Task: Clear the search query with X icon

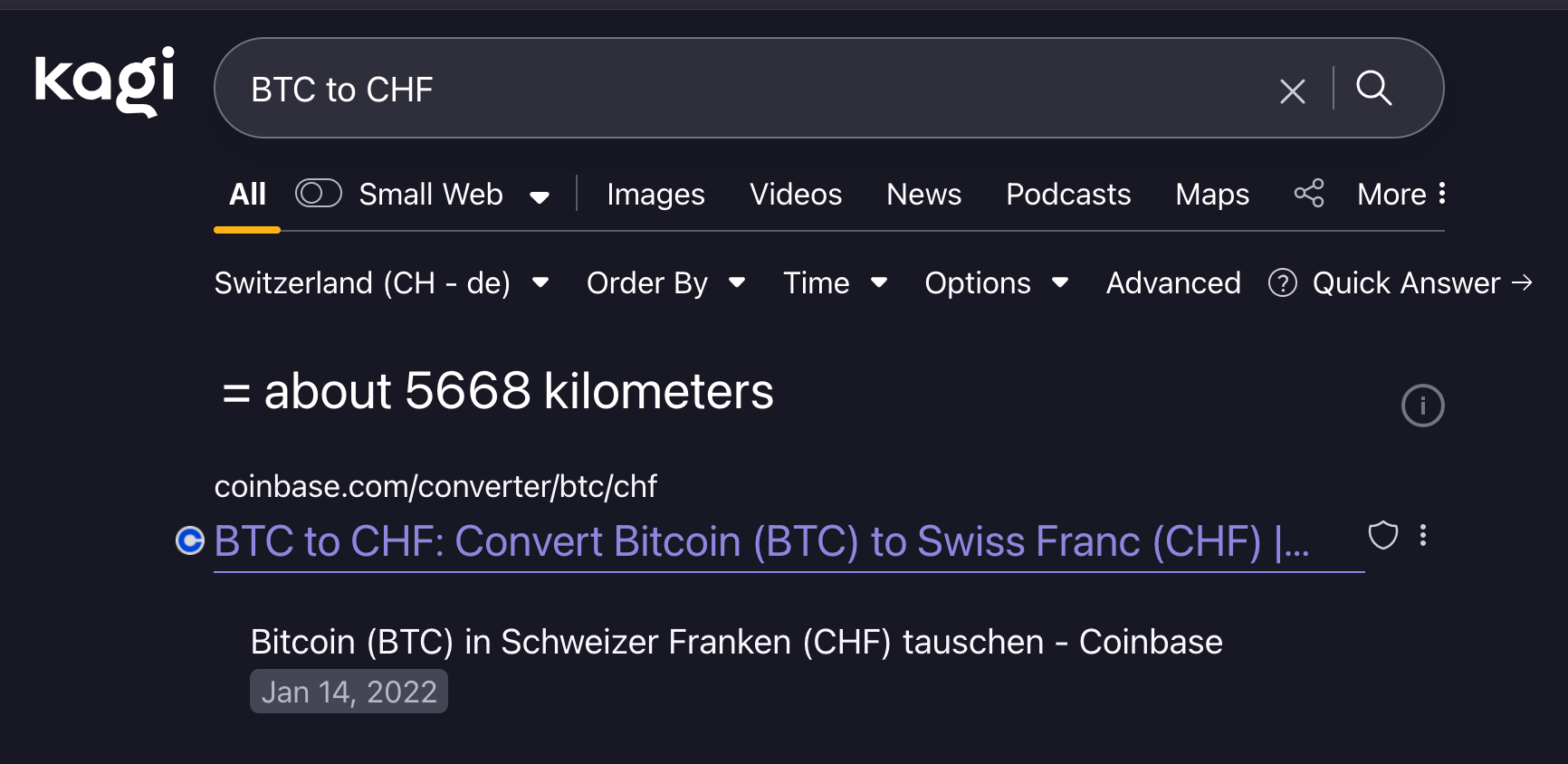Action: coord(1292,91)
